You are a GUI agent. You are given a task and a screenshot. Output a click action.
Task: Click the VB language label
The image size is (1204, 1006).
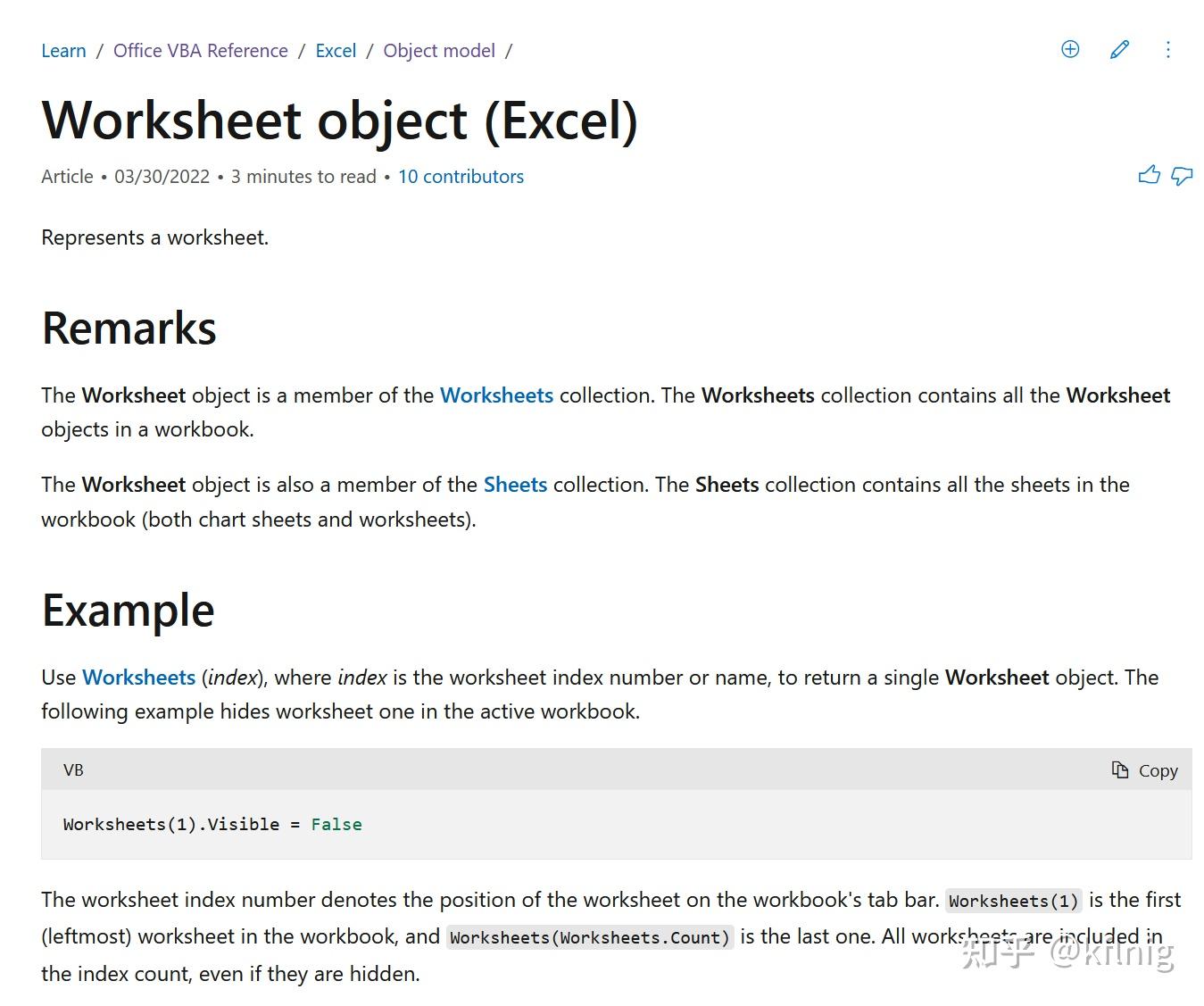tap(73, 769)
